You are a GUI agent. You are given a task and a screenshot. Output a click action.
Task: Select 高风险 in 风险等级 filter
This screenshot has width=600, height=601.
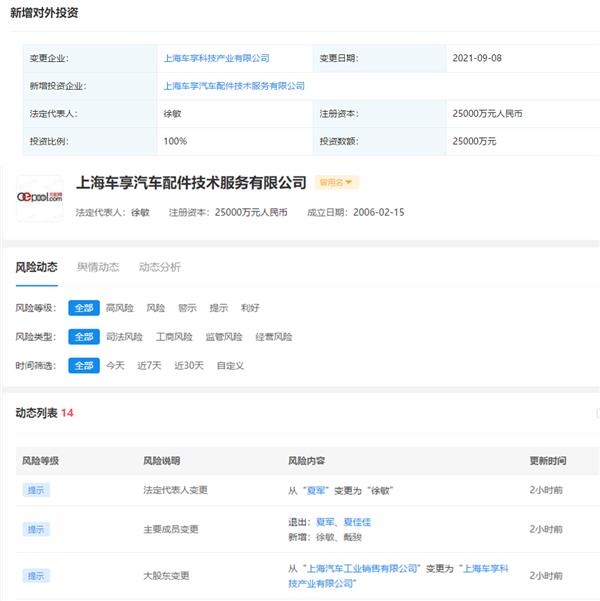coord(119,308)
